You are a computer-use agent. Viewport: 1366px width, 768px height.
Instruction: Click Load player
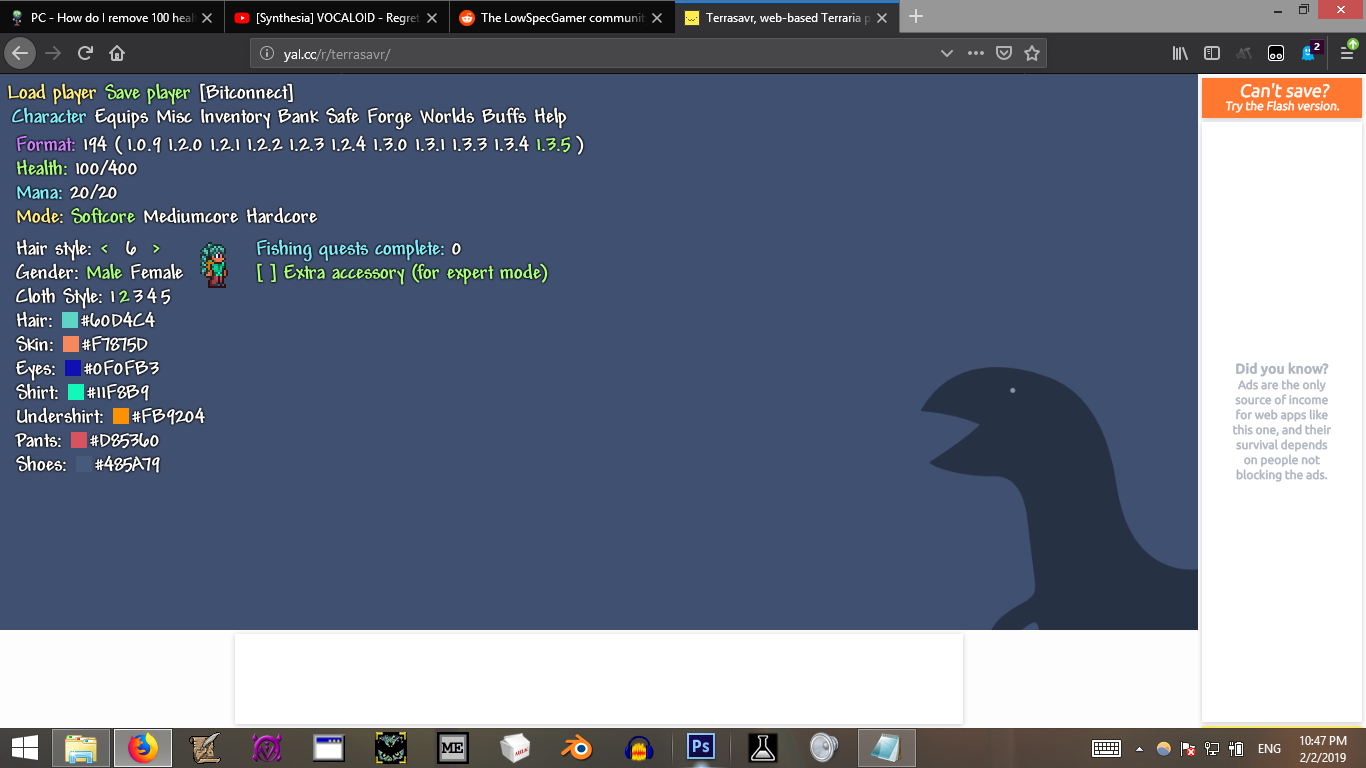point(52,93)
